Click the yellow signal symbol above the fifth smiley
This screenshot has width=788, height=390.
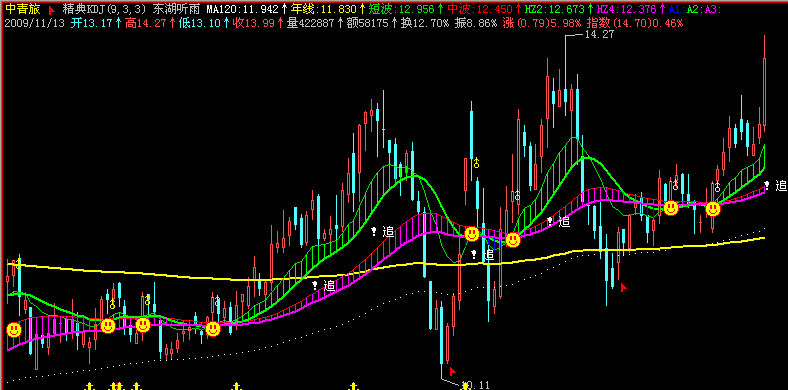tap(476, 163)
